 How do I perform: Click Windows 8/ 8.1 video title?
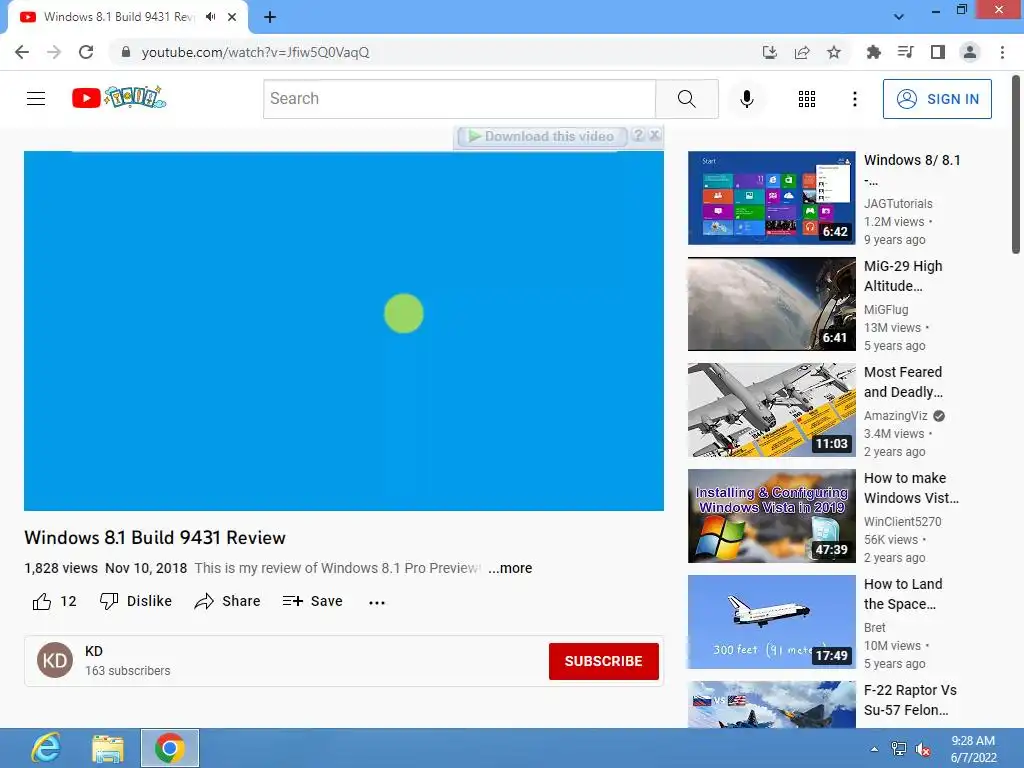pos(912,170)
